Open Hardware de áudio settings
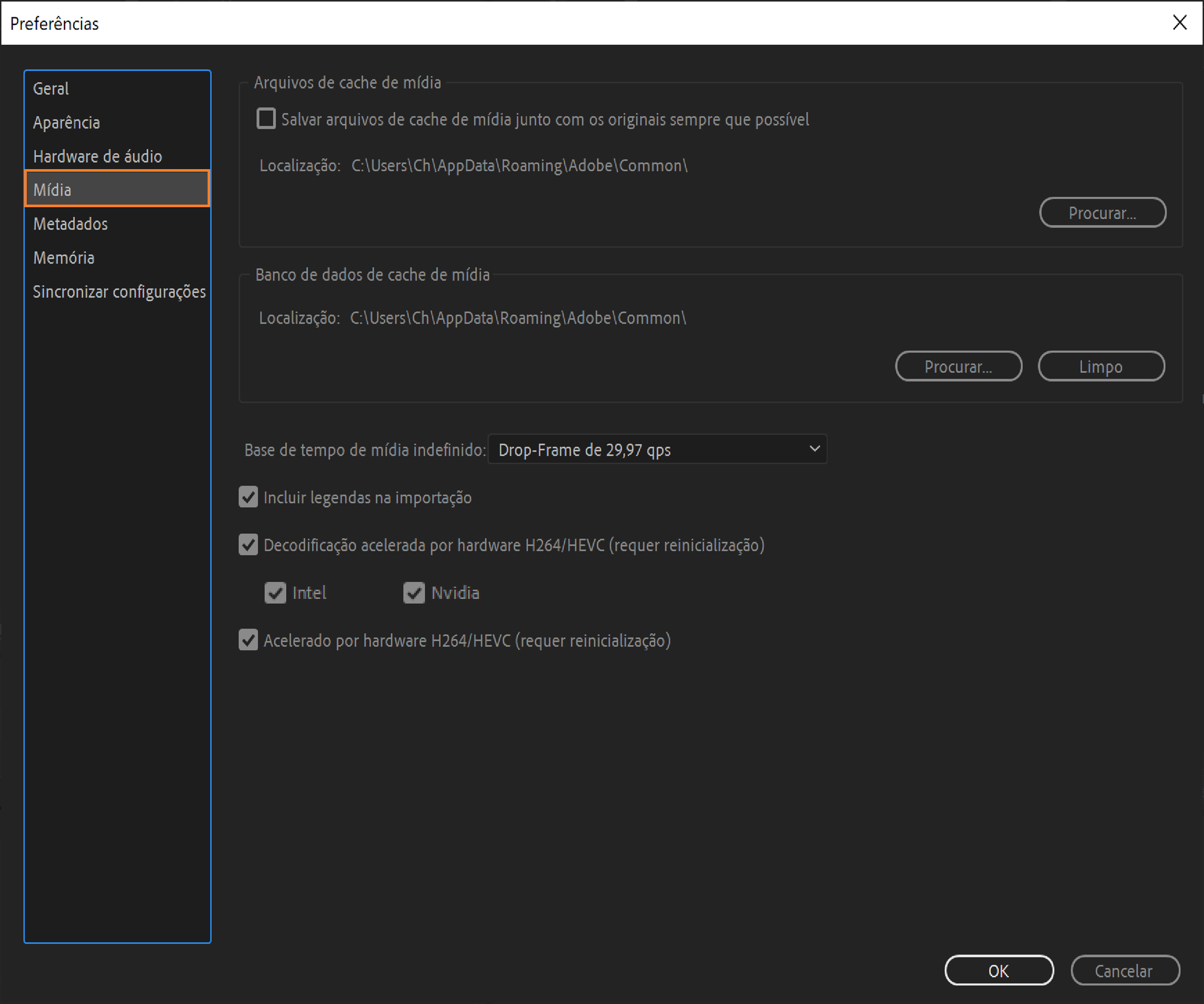This screenshot has width=1204, height=1004. pos(98,156)
